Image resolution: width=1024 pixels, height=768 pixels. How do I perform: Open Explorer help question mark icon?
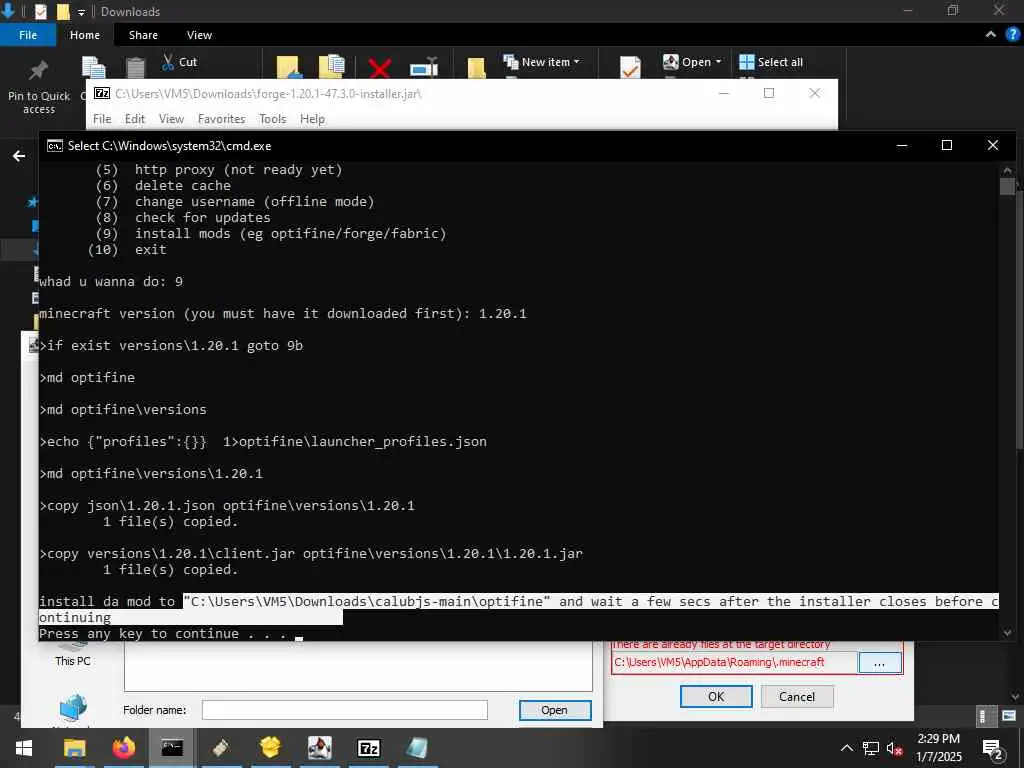tap(1013, 35)
